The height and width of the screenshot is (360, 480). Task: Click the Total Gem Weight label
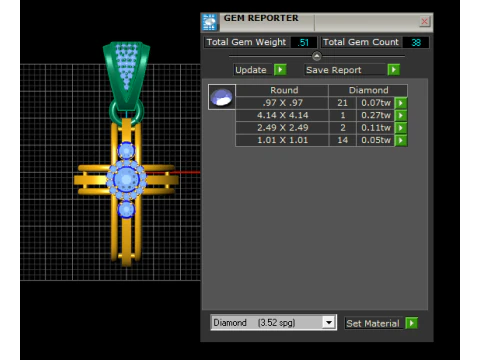[246, 42]
